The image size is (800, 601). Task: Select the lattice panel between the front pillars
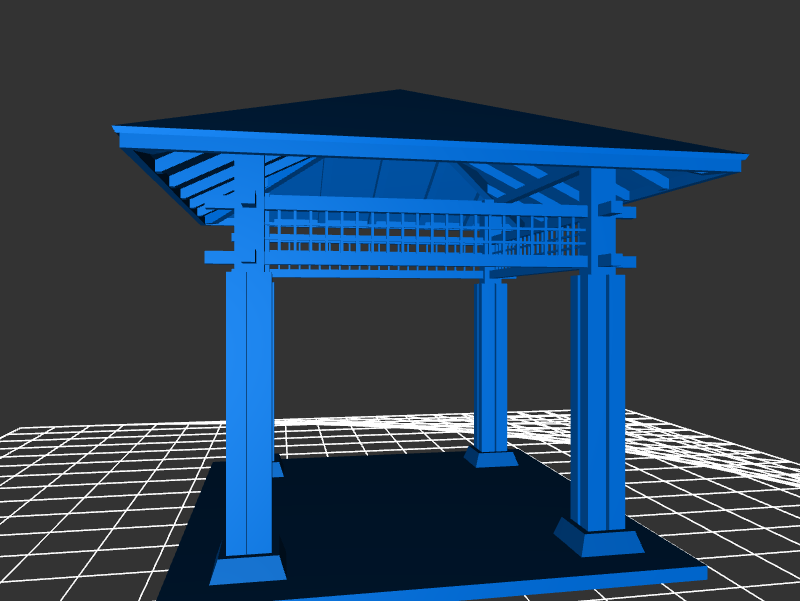(425, 234)
